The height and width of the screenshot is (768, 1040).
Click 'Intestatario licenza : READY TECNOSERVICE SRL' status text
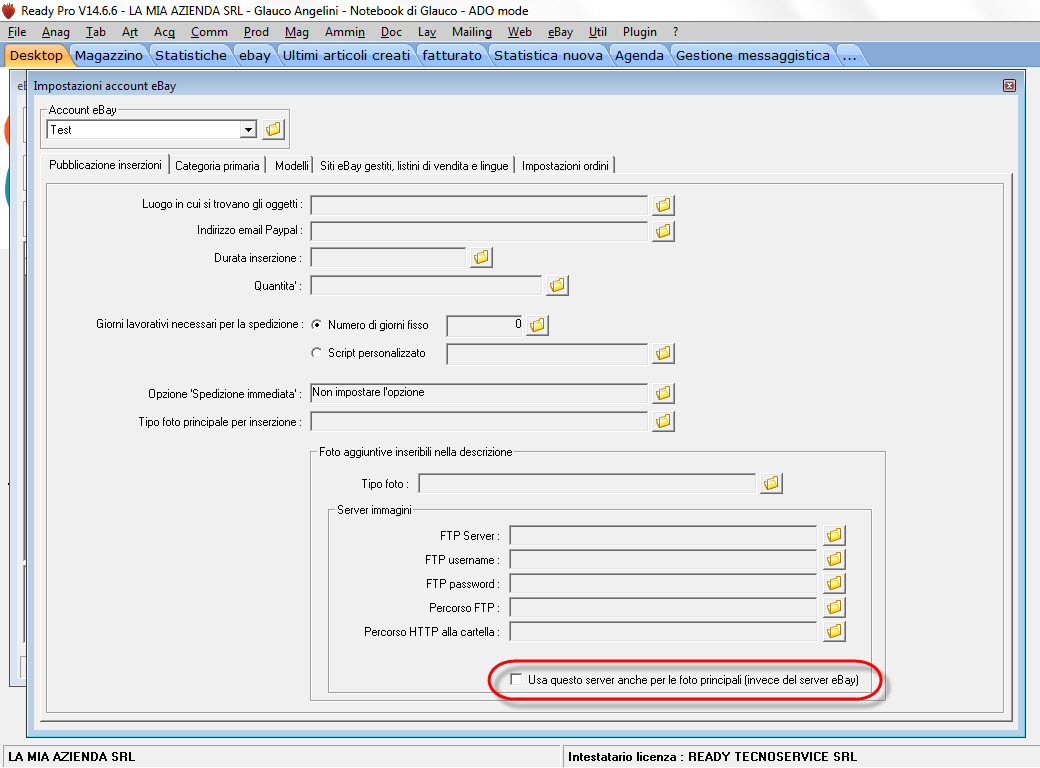(712, 756)
